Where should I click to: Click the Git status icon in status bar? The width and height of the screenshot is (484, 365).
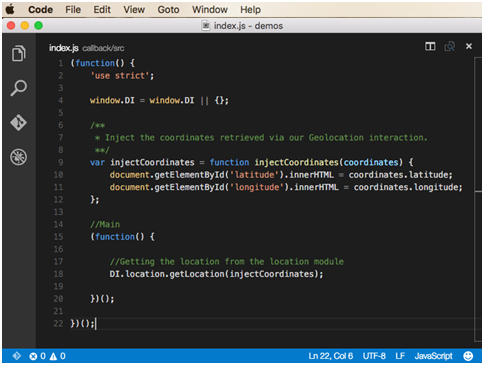coord(17,356)
